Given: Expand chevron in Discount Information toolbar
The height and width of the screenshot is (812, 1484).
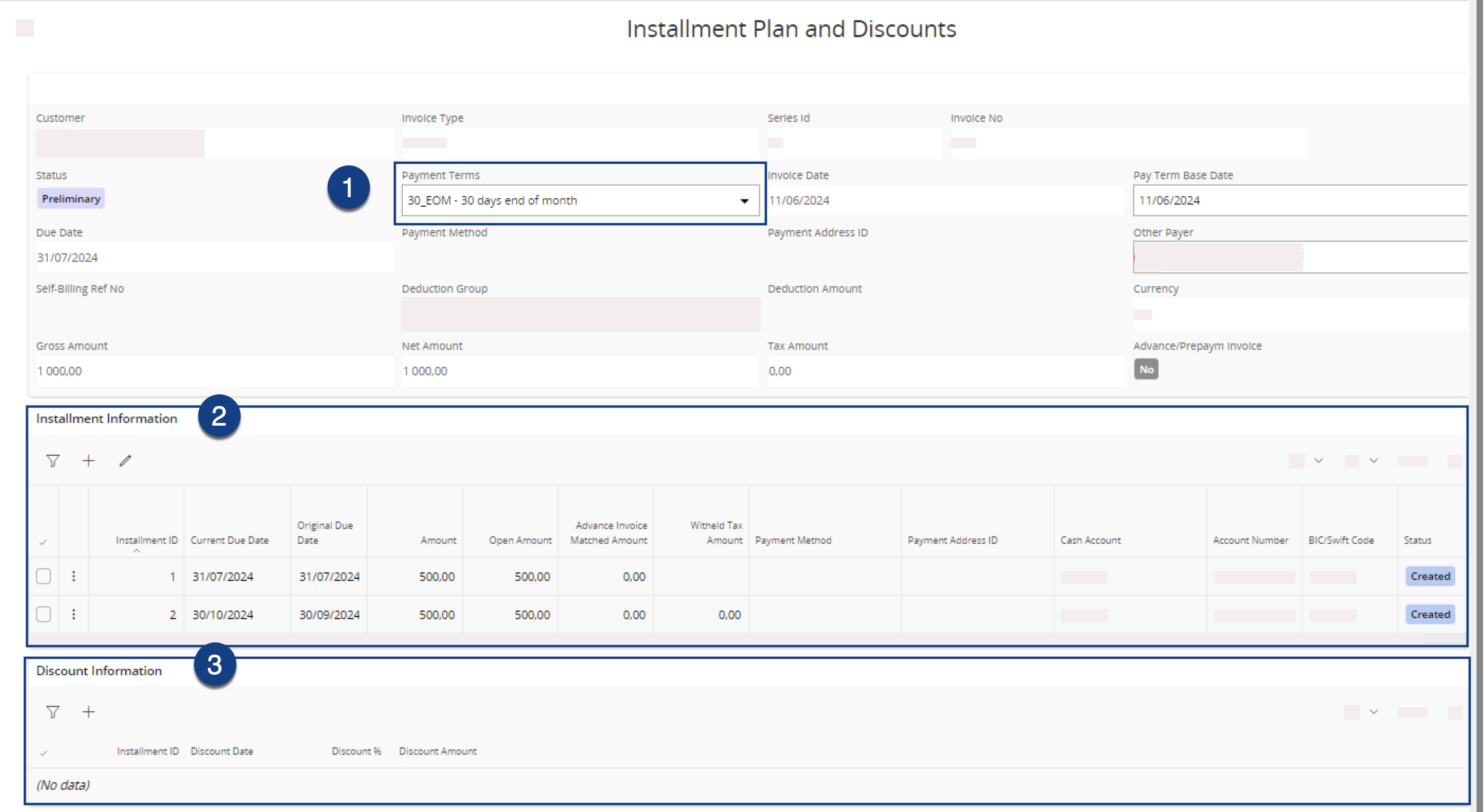Looking at the screenshot, I should coord(1373,712).
